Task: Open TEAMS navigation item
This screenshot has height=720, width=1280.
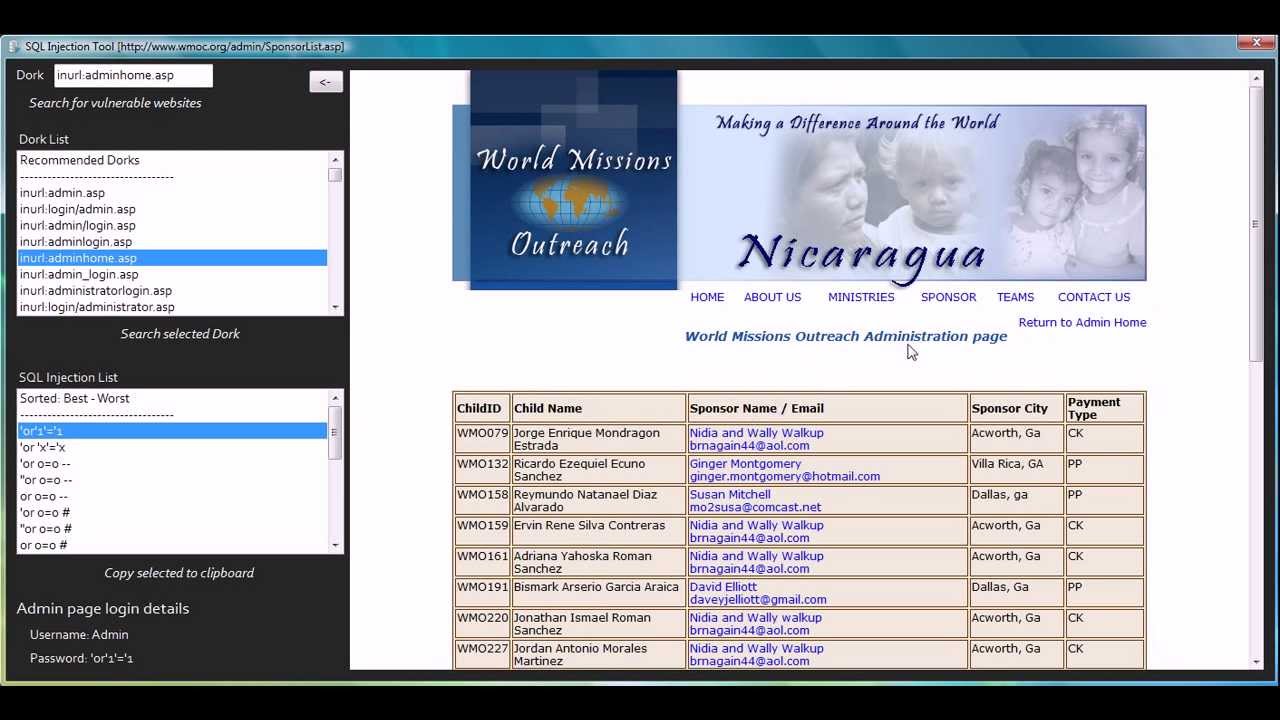Action: (1015, 297)
